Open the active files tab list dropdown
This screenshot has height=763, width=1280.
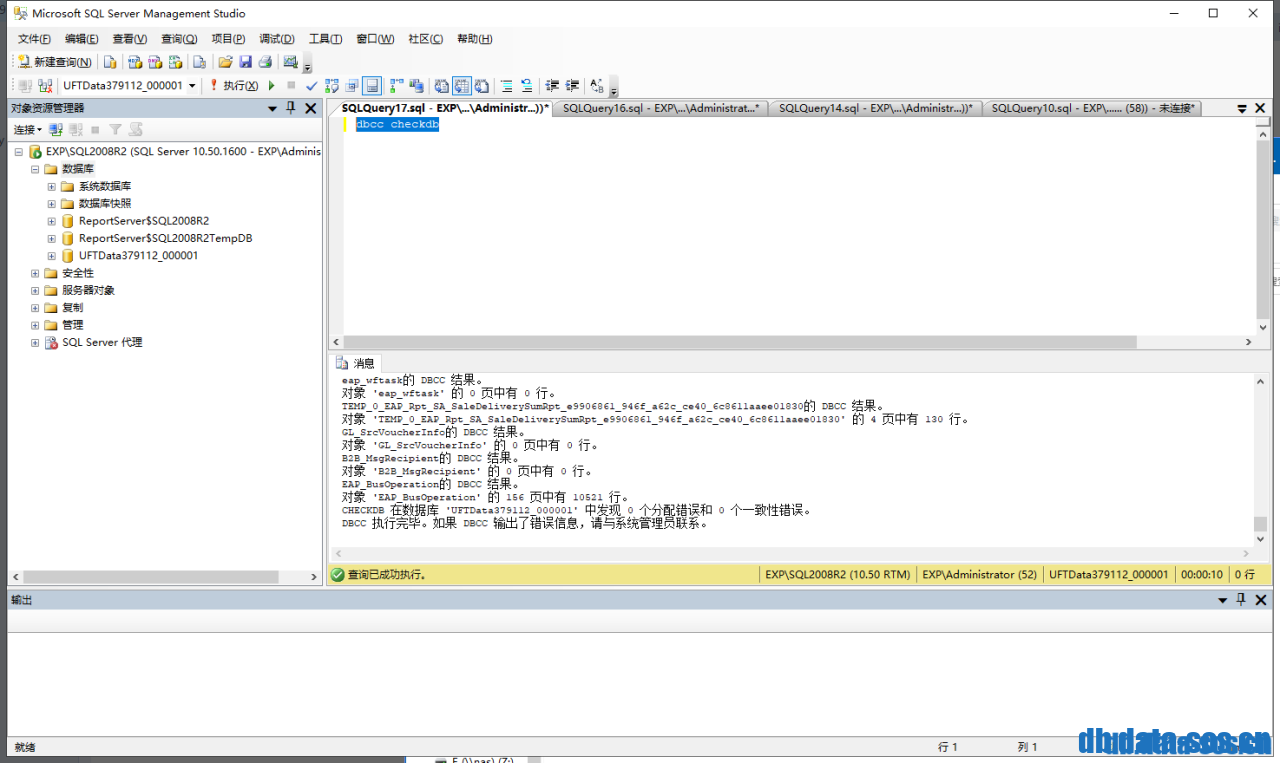pyautogui.click(x=1242, y=108)
